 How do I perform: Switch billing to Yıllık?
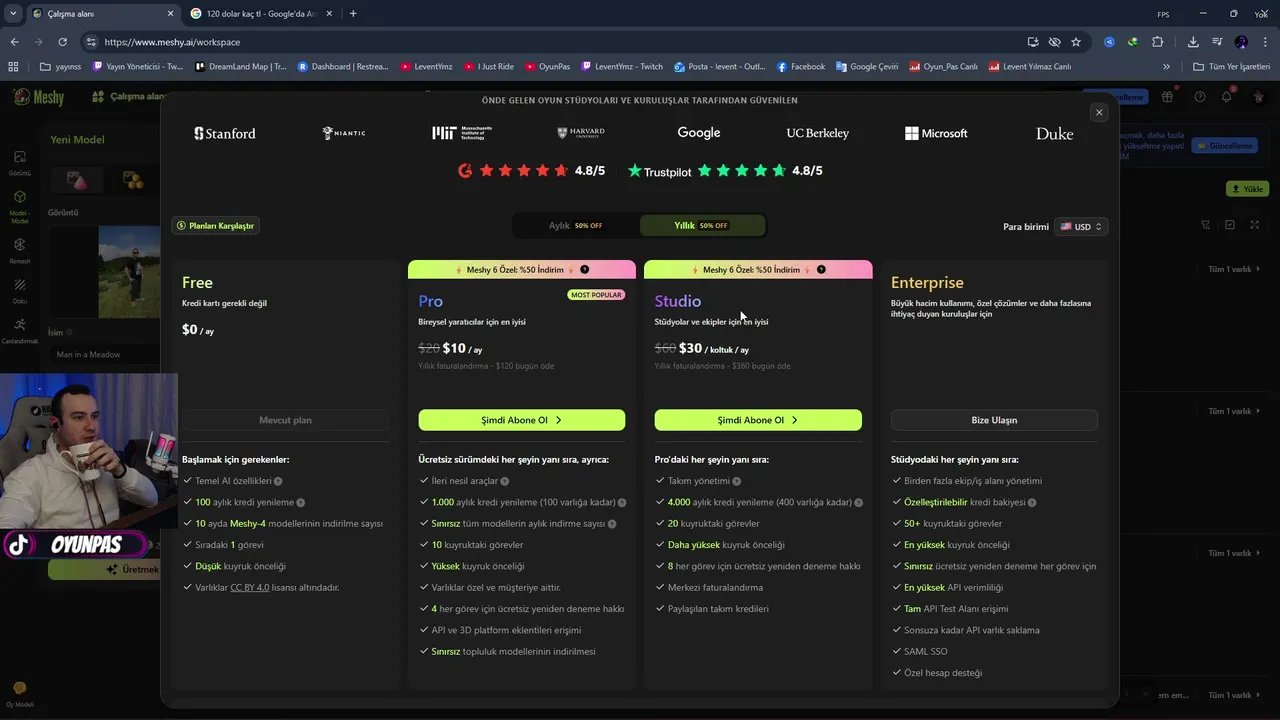[702, 226]
